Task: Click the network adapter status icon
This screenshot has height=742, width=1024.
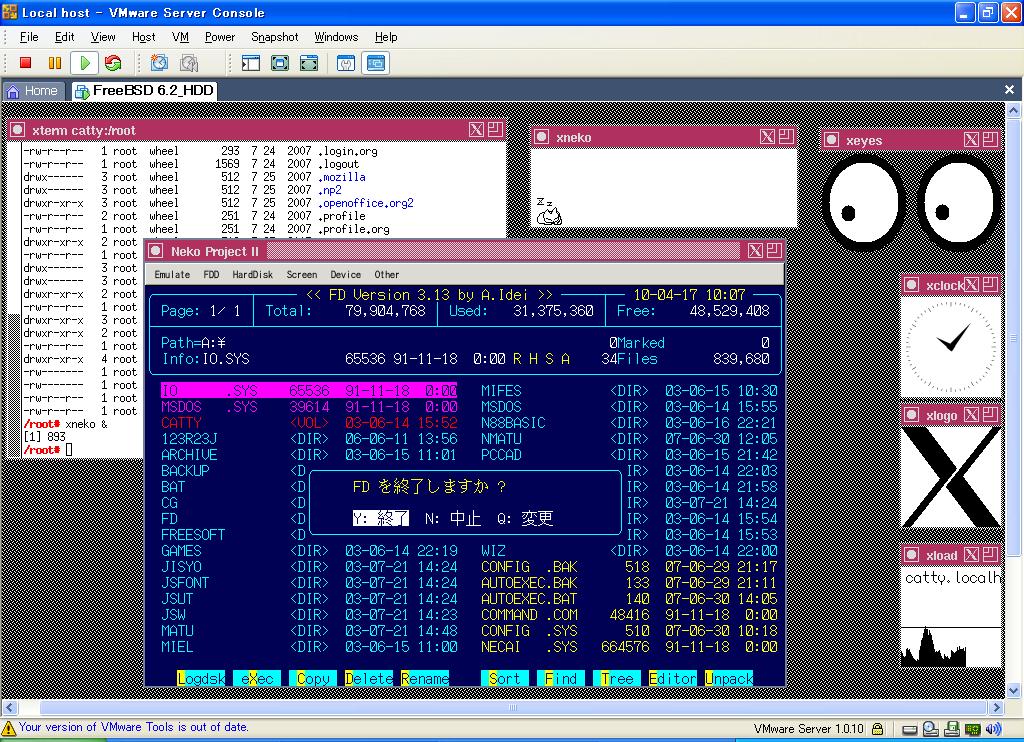Action: click(x=973, y=729)
